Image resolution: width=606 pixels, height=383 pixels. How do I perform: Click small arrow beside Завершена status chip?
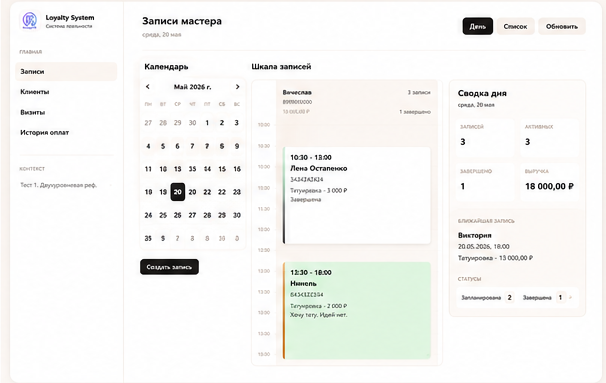(571, 298)
